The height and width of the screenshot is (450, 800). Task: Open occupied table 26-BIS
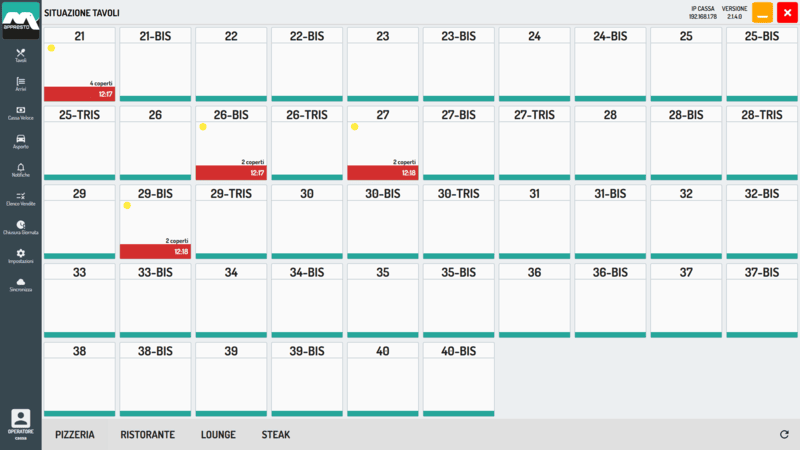231,143
